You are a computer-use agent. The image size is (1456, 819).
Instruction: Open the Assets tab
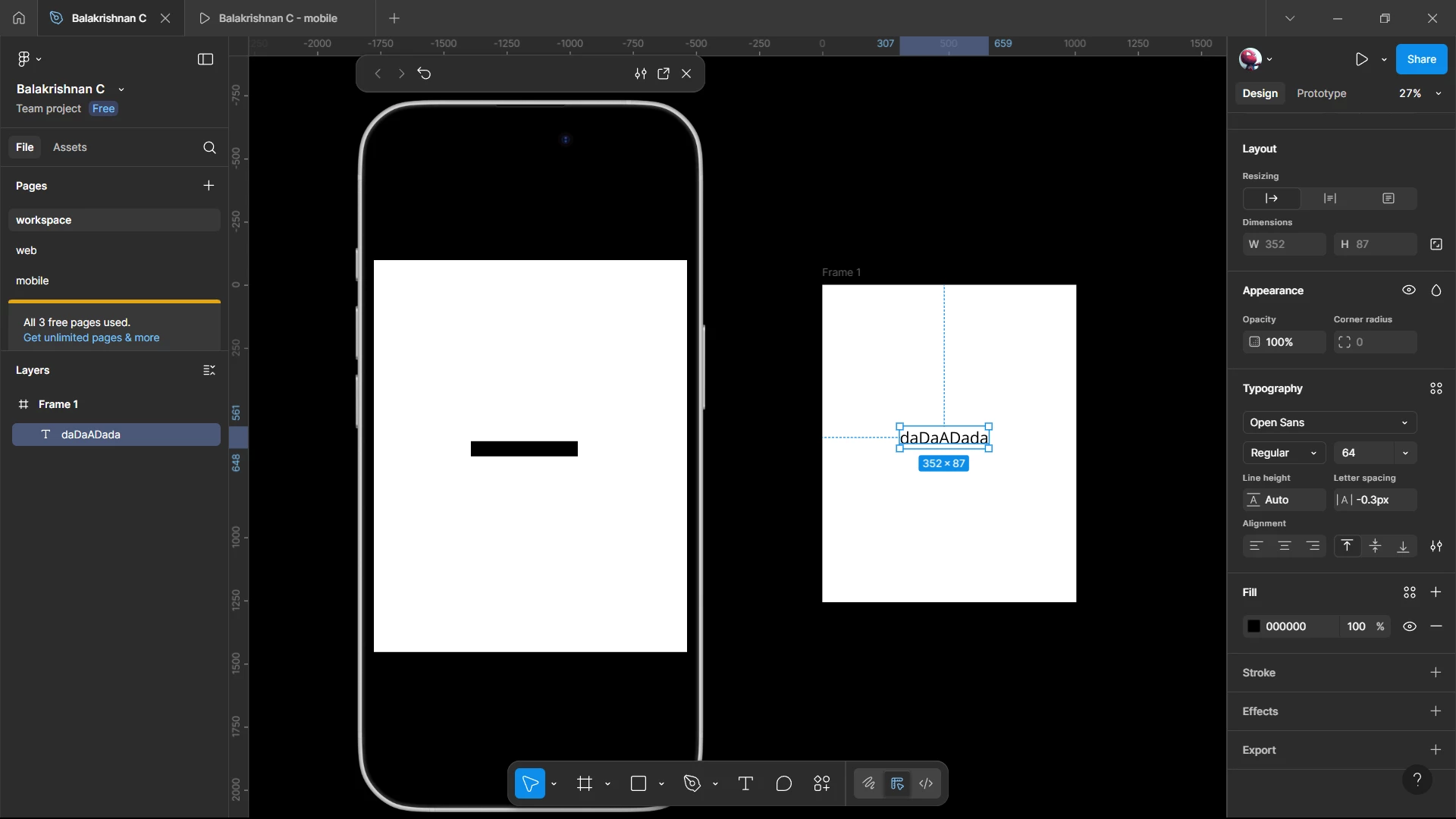[x=70, y=147]
